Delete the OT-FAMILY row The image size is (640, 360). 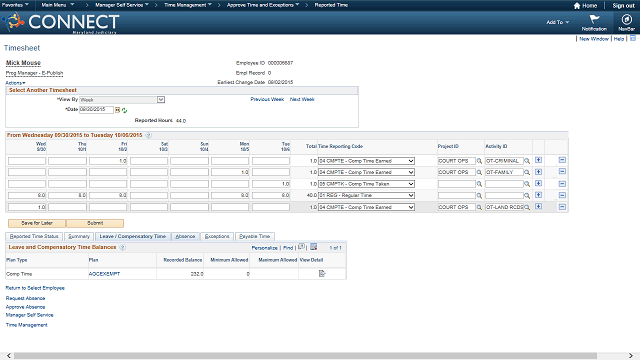coord(562,171)
